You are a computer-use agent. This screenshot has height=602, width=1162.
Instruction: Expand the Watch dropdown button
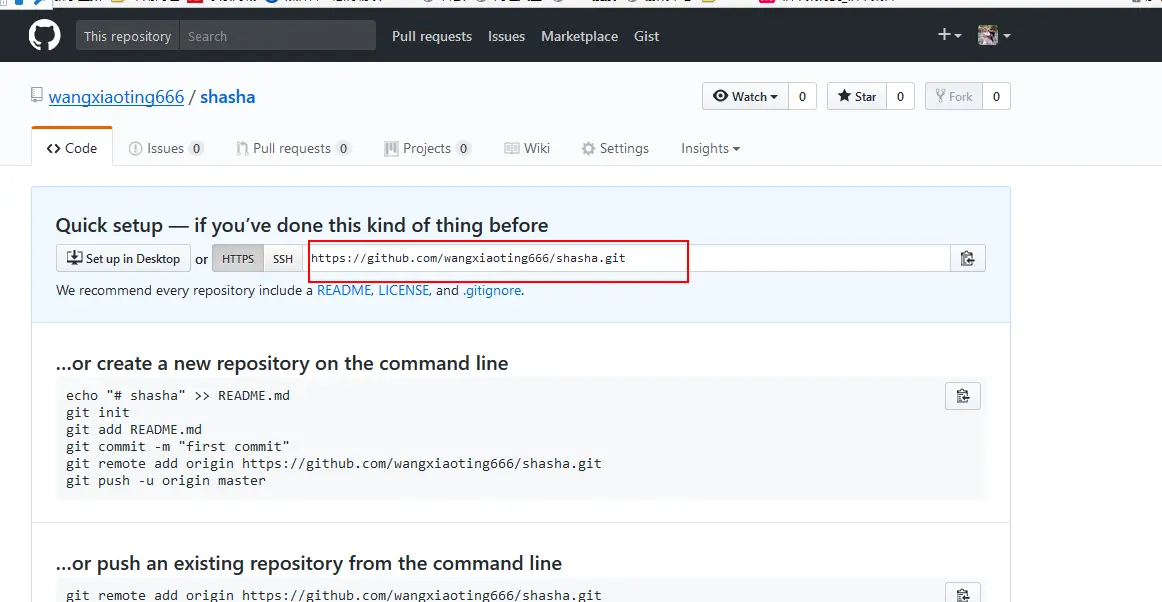click(x=745, y=96)
